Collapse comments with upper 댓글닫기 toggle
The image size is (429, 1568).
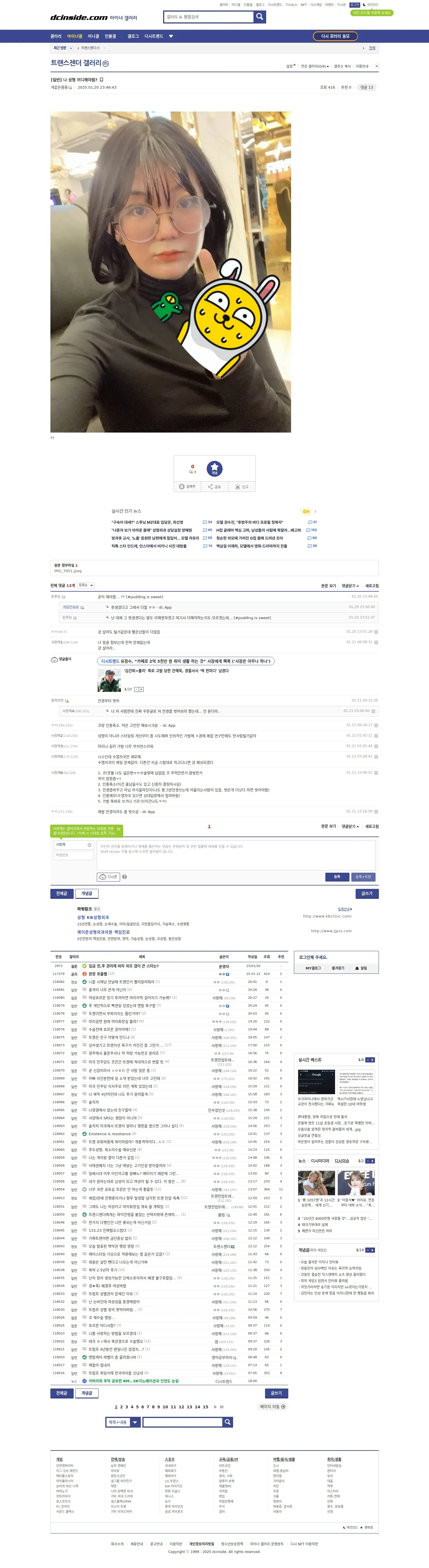point(350,586)
